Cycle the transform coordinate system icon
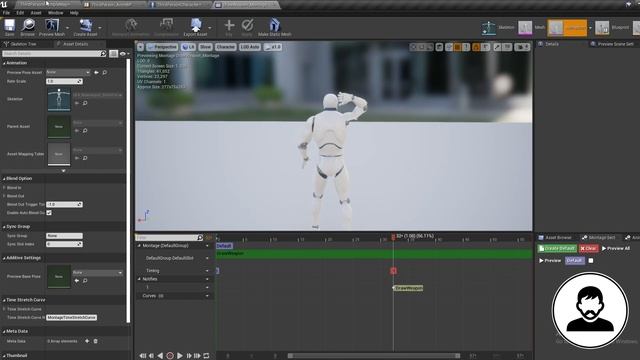Screen dimensions: 640x360 point(439,47)
